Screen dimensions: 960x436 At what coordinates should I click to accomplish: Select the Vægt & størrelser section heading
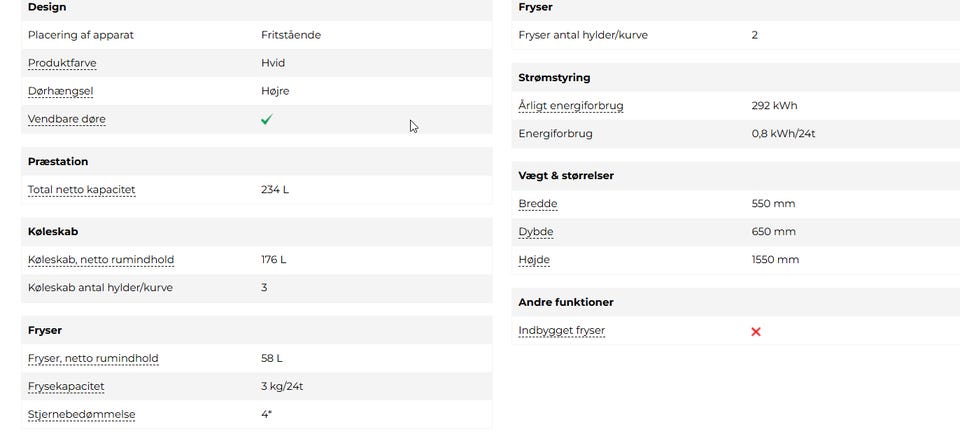pos(566,175)
